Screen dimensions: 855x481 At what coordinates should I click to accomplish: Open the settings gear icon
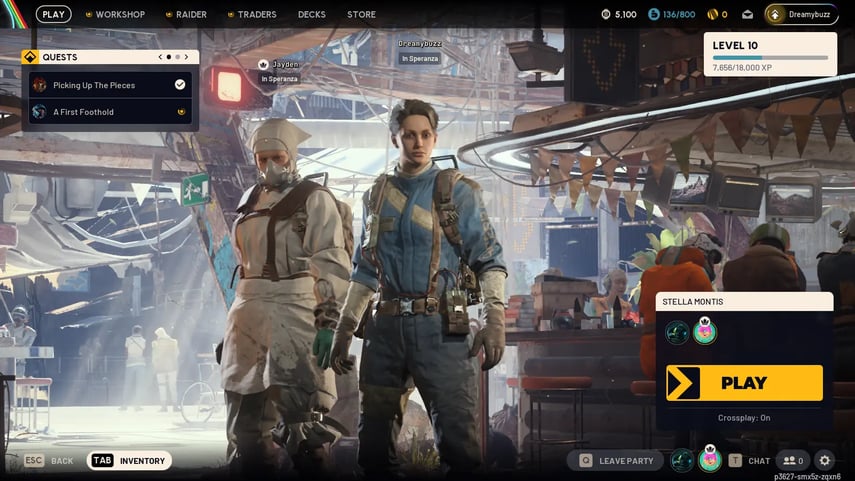coord(824,460)
